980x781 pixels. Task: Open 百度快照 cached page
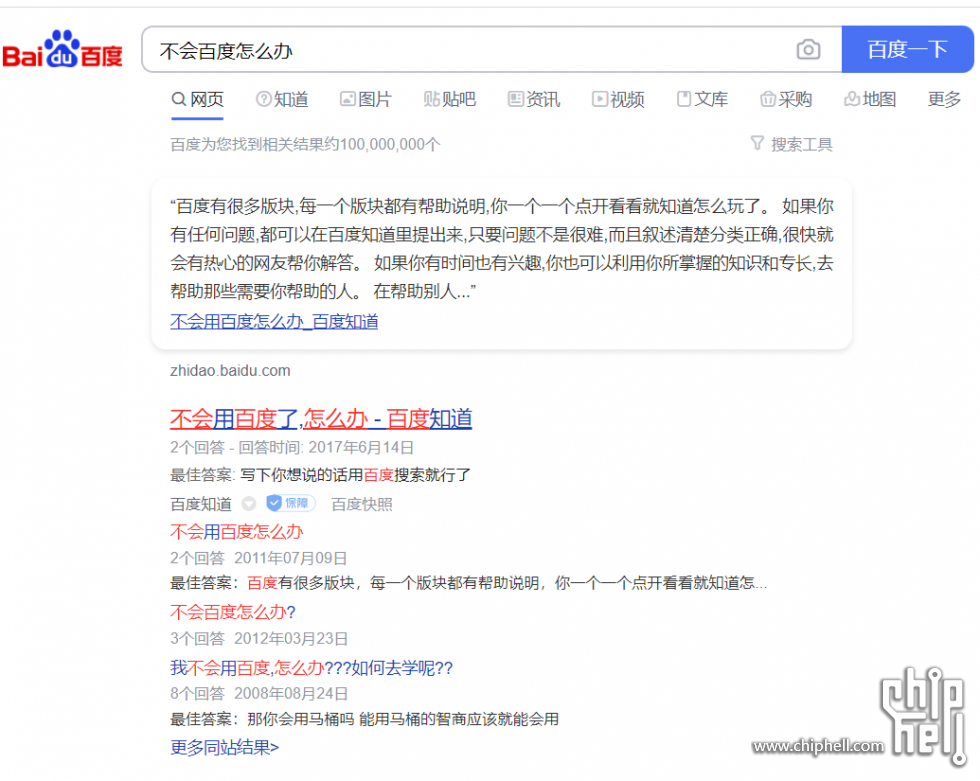coord(362,504)
